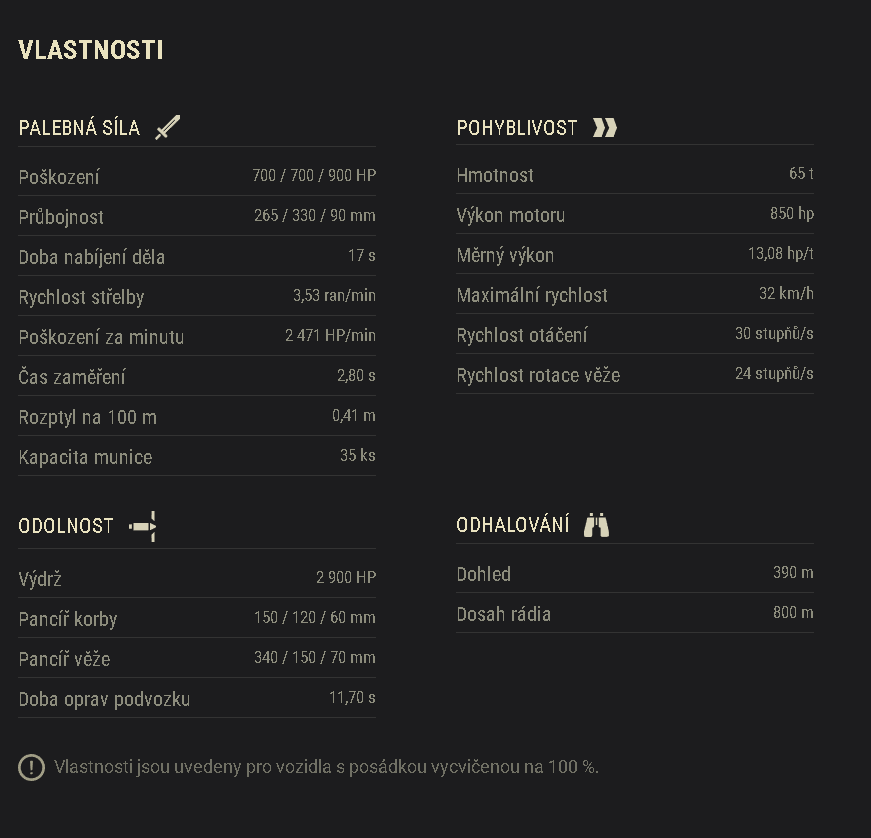Click the Měrný výkon 13,08 hp/t value
The image size is (871, 838).
pyautogui.click(x=779, y=253)
